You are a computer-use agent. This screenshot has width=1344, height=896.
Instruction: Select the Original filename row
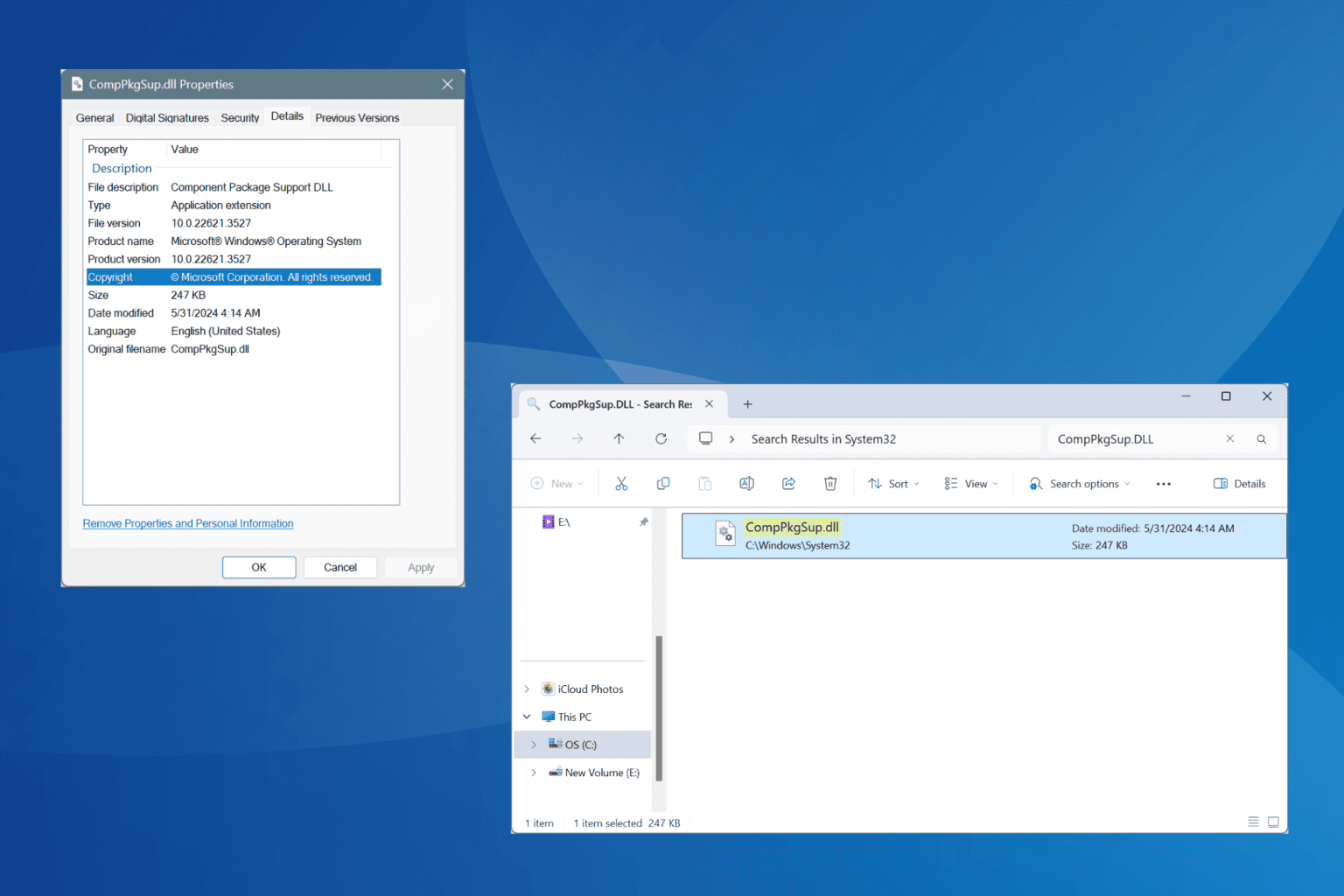tap(234, 349)
